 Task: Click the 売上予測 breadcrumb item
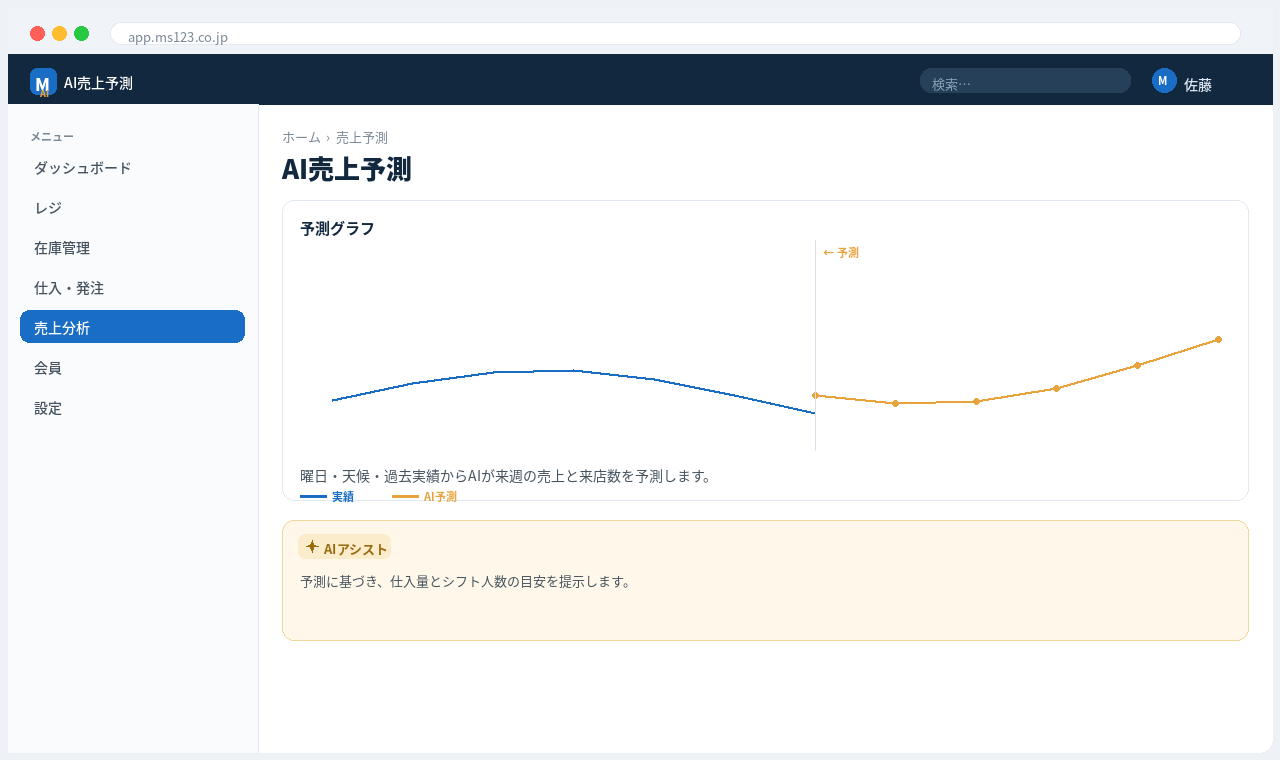(362, 138)
